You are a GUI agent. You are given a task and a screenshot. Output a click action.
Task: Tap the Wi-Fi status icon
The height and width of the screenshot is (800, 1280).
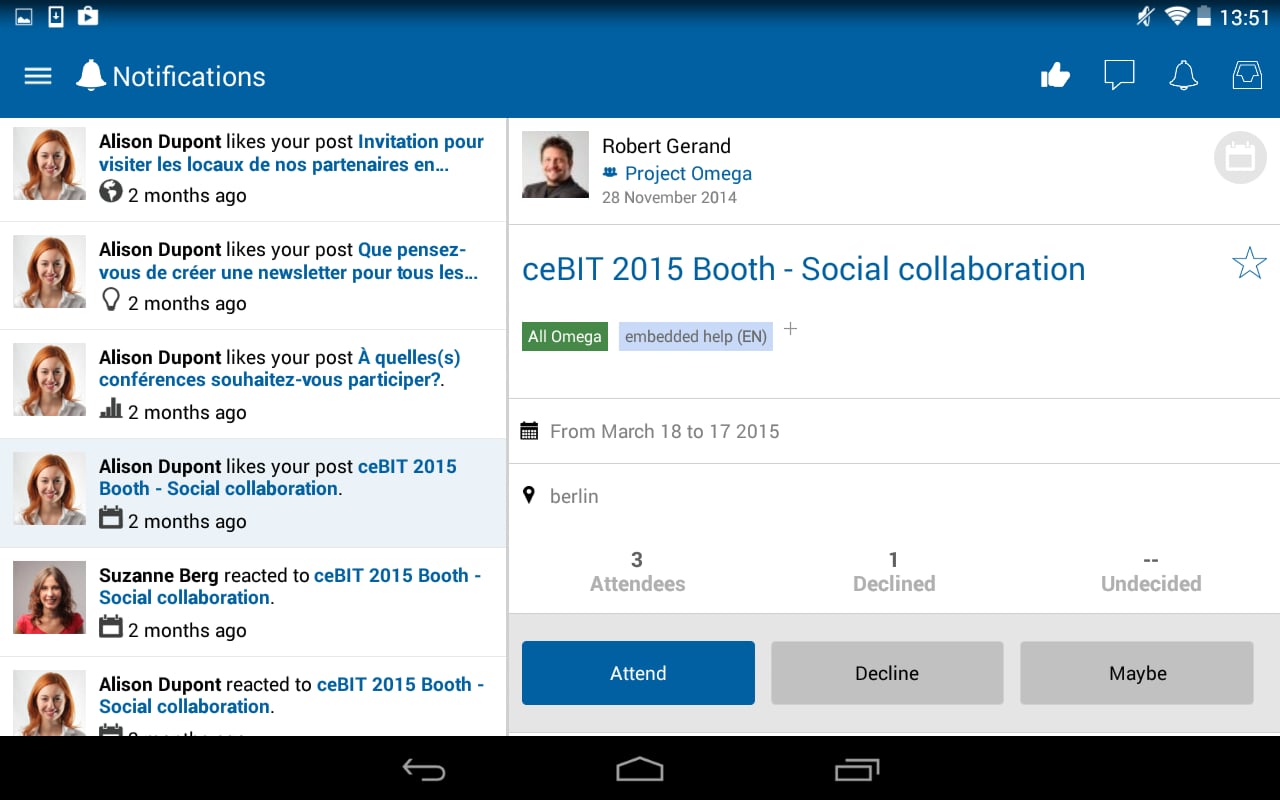click(x=1177, y=16)
